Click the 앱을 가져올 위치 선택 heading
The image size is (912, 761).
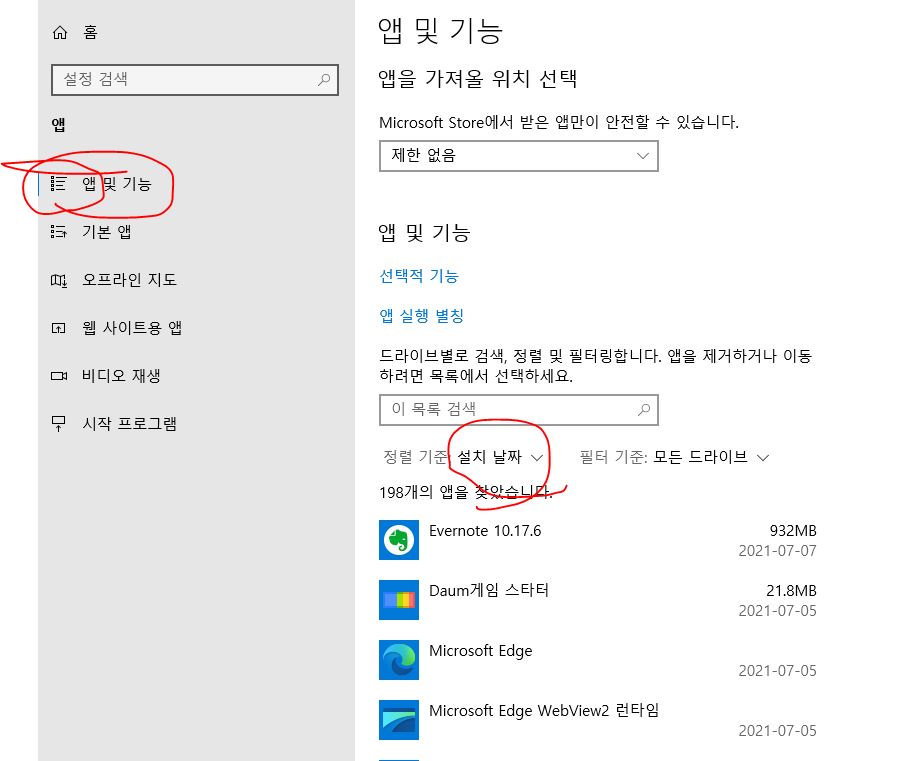(x=478, y=79)
